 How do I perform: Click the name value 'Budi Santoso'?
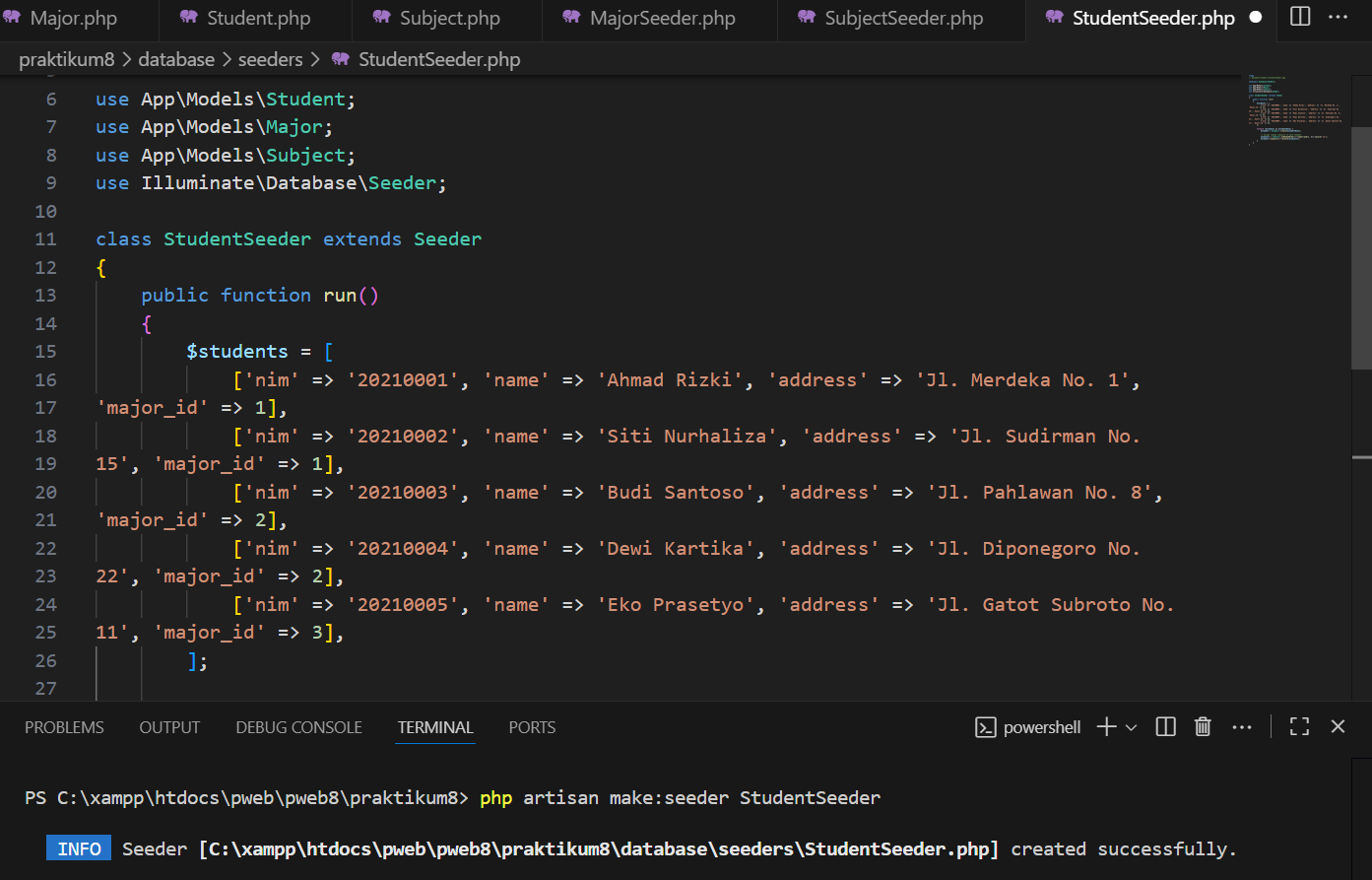point(676,493)
